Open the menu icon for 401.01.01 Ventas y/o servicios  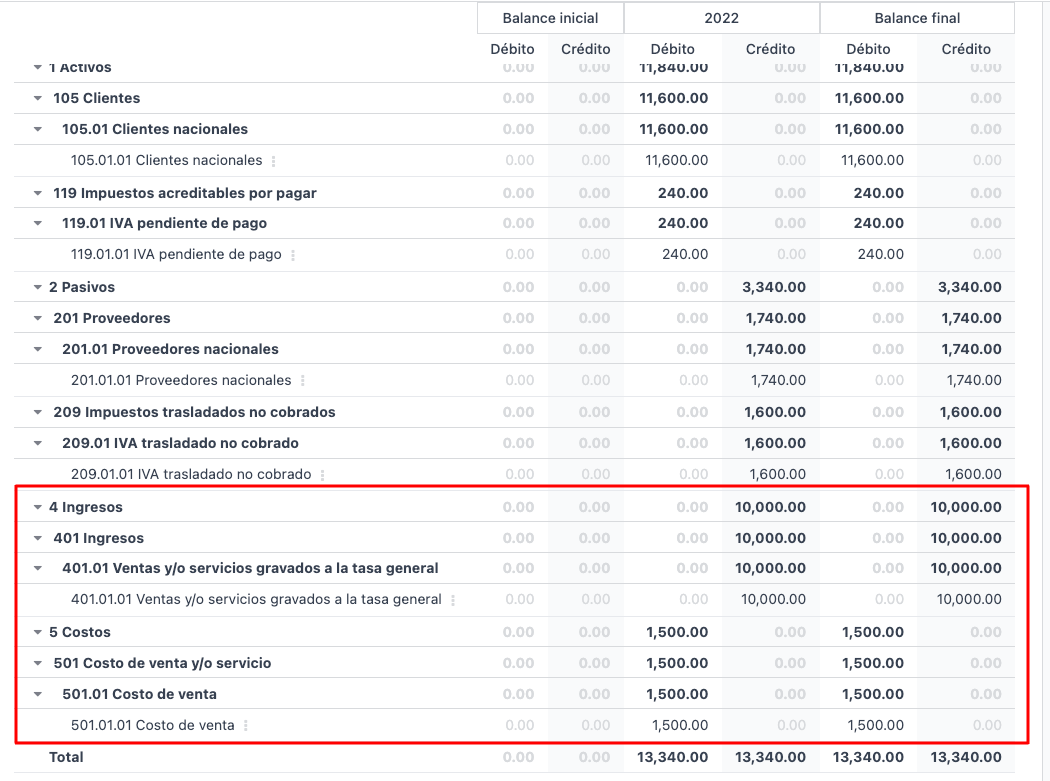coord(453,601)
